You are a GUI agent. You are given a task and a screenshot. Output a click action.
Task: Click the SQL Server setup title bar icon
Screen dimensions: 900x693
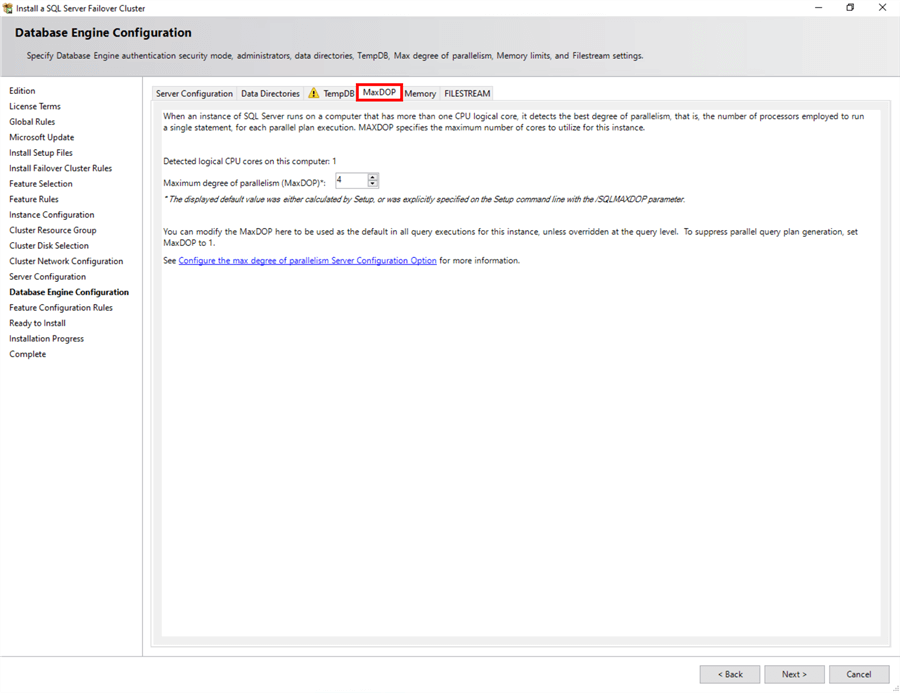pyautogui.click(x=7, y=8)
